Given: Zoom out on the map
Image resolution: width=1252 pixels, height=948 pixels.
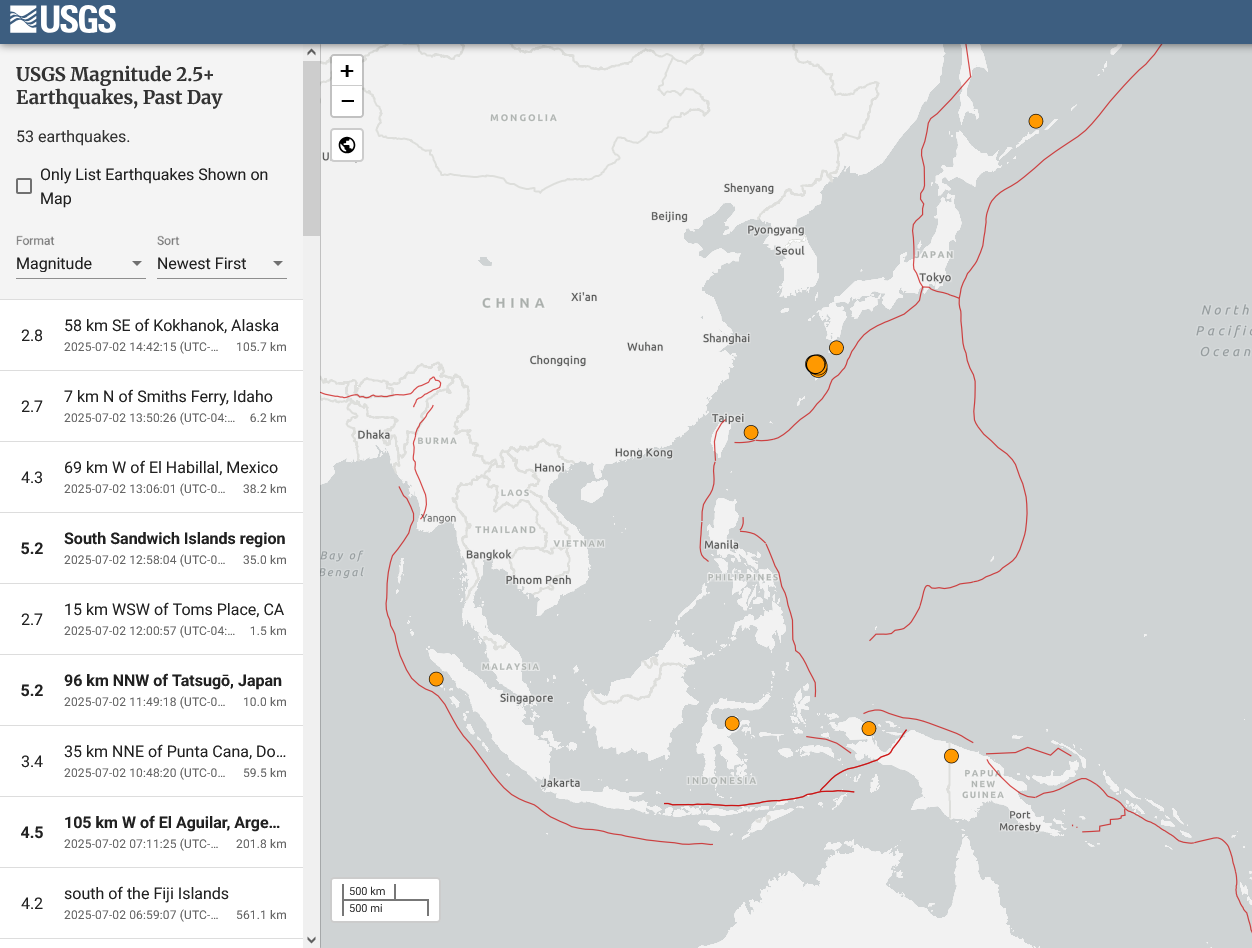Looking at the screenshot, I should [347, 101].
